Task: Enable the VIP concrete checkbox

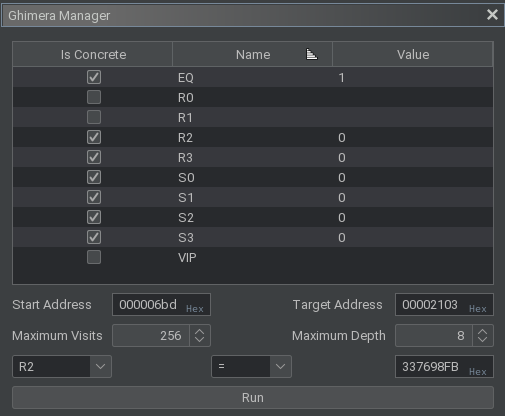Action: pyautogui.click(x=94, y=257)
